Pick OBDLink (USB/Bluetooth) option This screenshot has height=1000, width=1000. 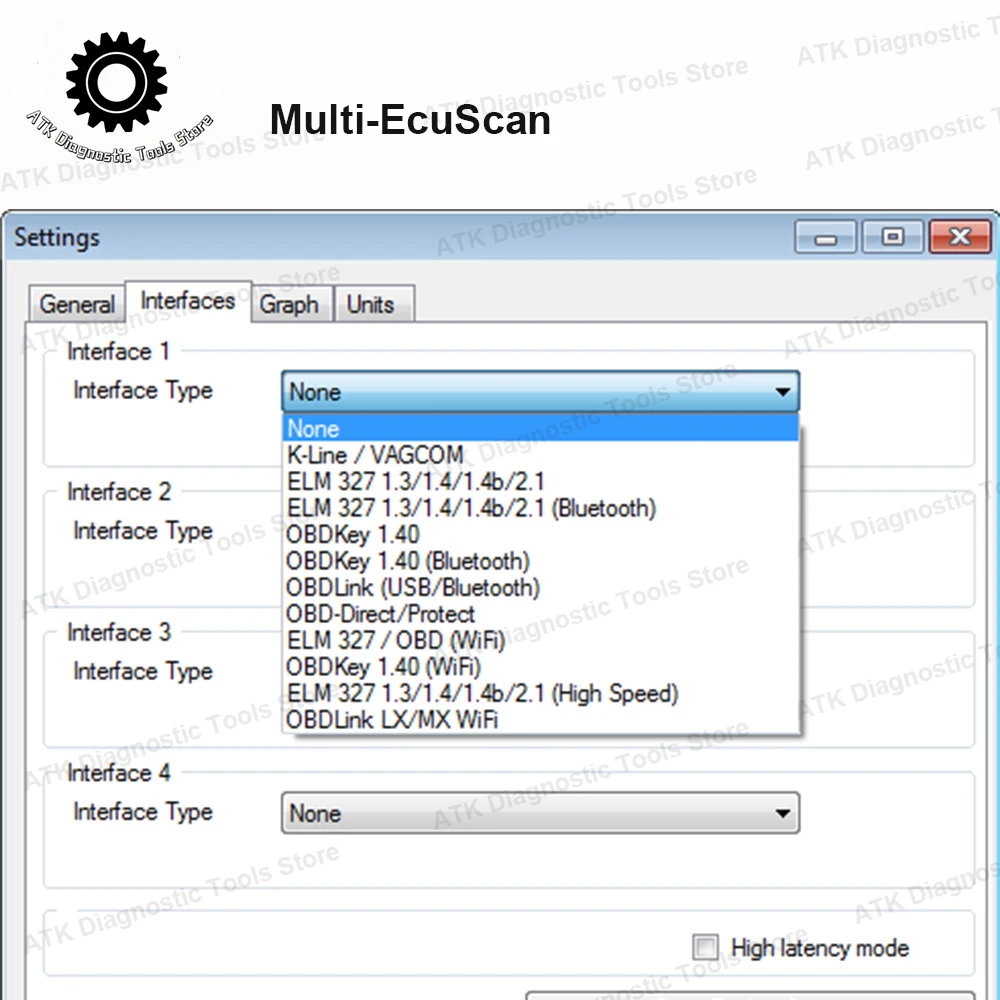pyautogui.click(x=540, y=587)
